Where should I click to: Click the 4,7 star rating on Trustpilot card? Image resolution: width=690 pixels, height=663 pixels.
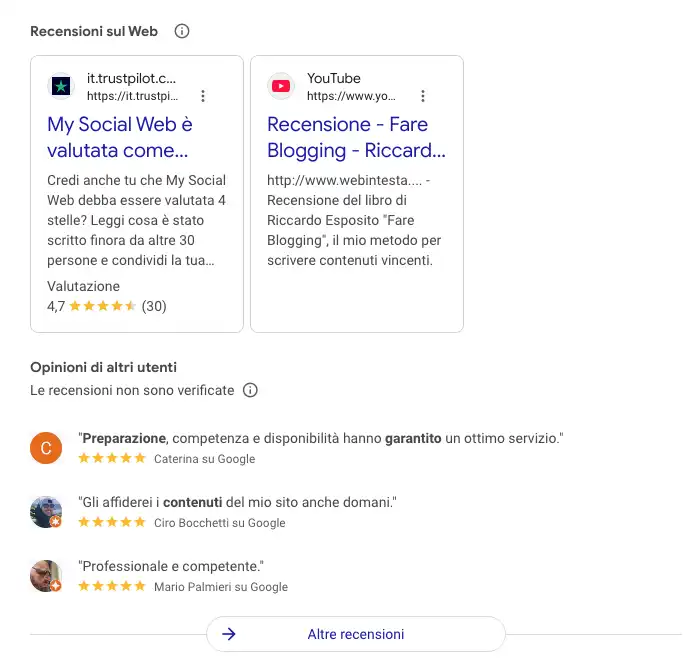click(x=106, y=306)
